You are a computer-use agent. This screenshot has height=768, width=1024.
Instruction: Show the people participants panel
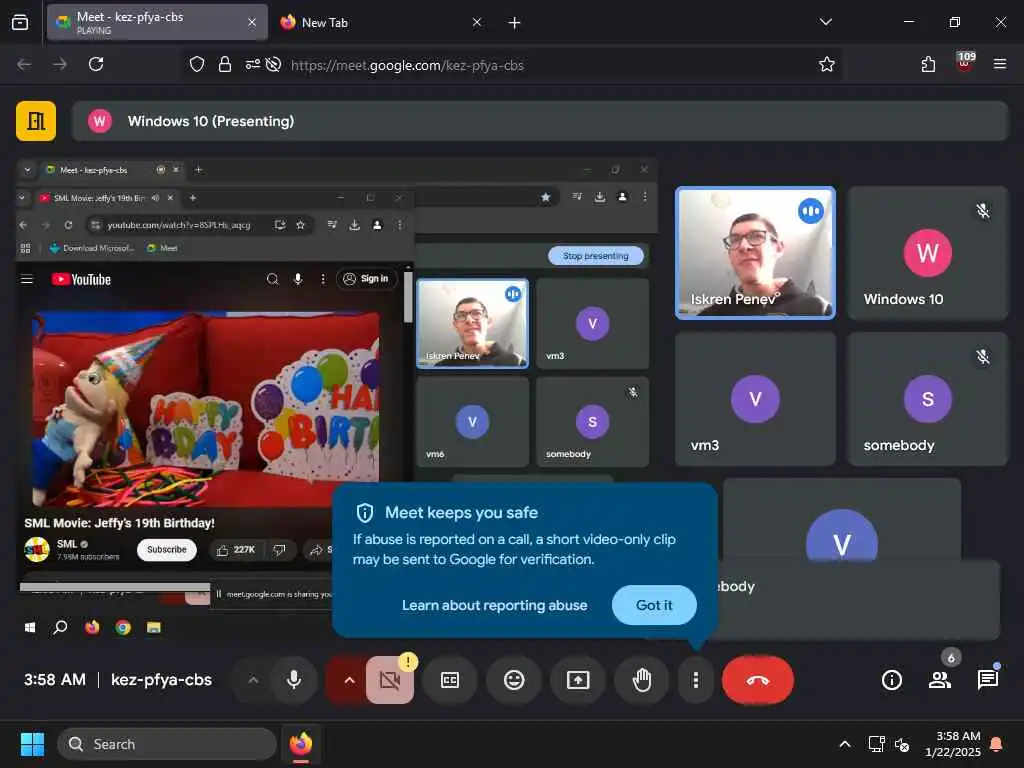940,680
